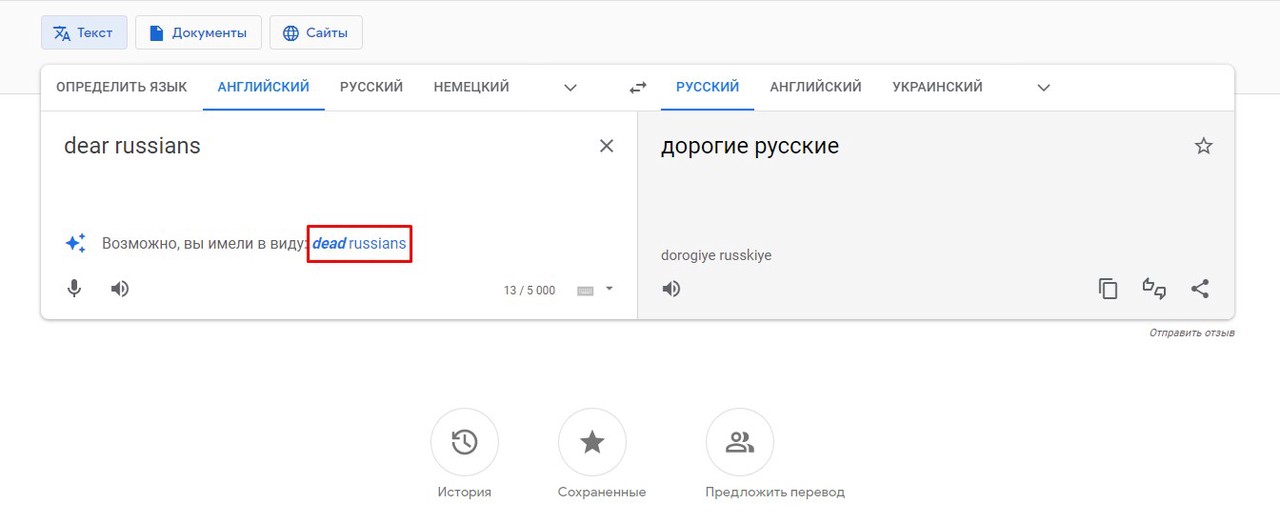Viewport: 1280px width, 524px height.
Task: Click the translated text 'дорогие русские'
Action: point(750,146)
